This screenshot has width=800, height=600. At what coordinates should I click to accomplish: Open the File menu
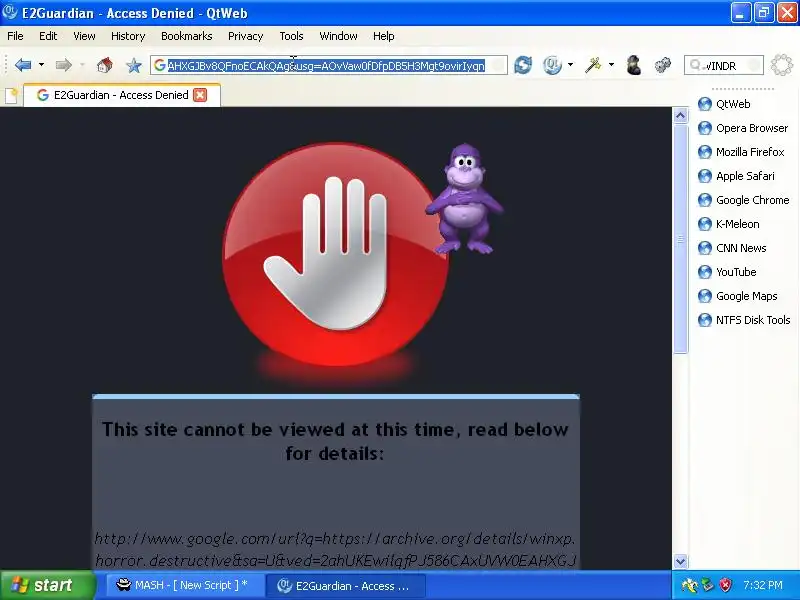coord(15,36)
